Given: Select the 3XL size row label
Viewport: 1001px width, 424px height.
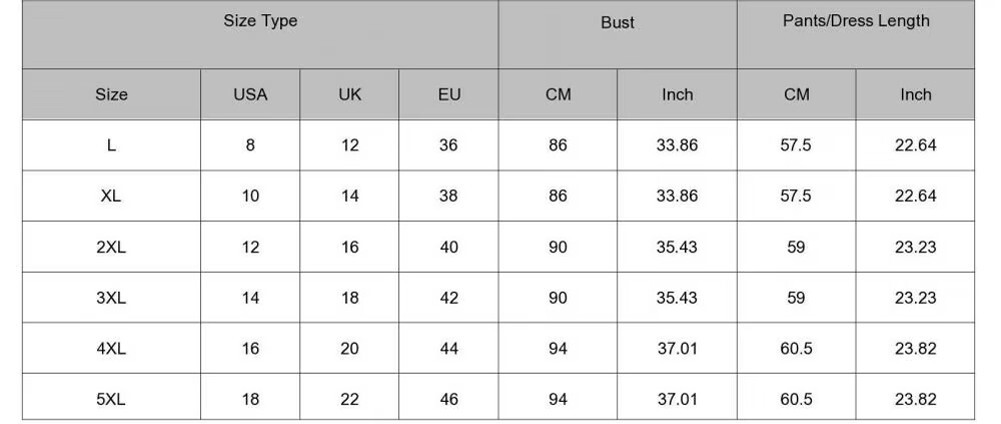Looking at the screenshot, I should (x=111, y=298).
